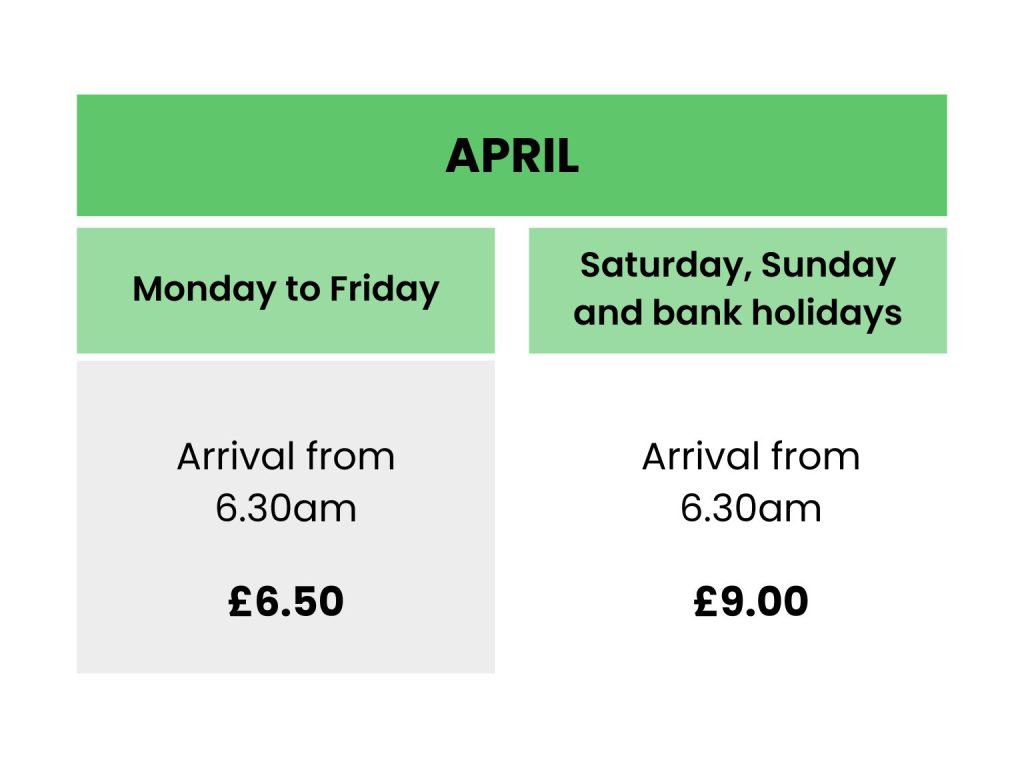This screenshot has width=1024, height=768.
Task: Select "Arrival" in the weekend column
Action: pyautogui.click(x=692, y=457)
